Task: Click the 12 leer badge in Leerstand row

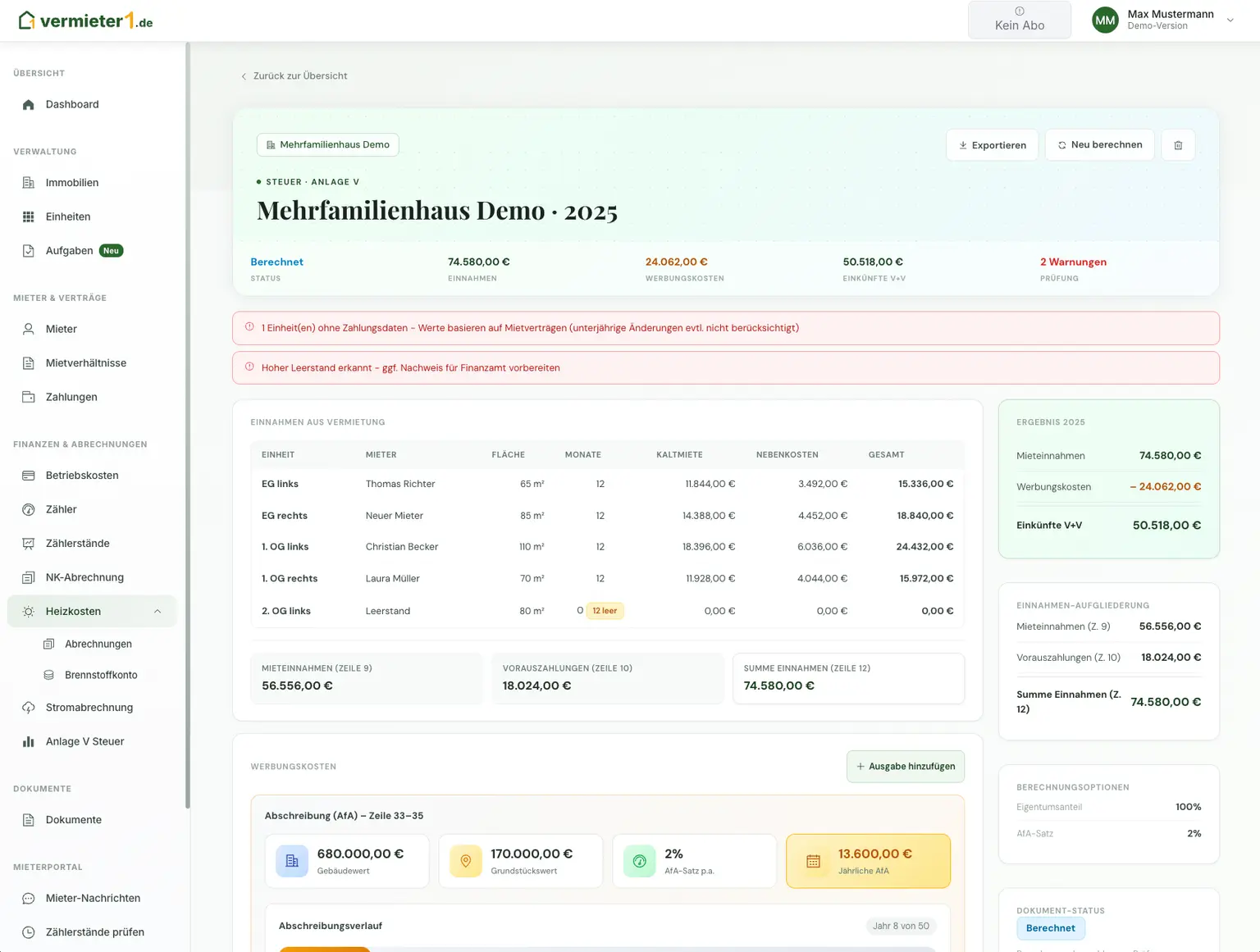Action: (605, 611)
